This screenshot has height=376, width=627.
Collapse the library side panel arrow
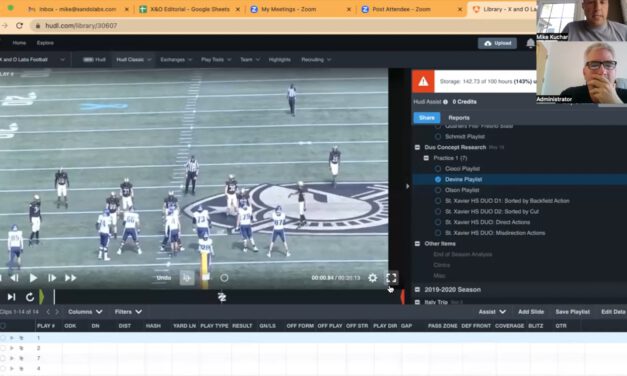pos(407,186)
